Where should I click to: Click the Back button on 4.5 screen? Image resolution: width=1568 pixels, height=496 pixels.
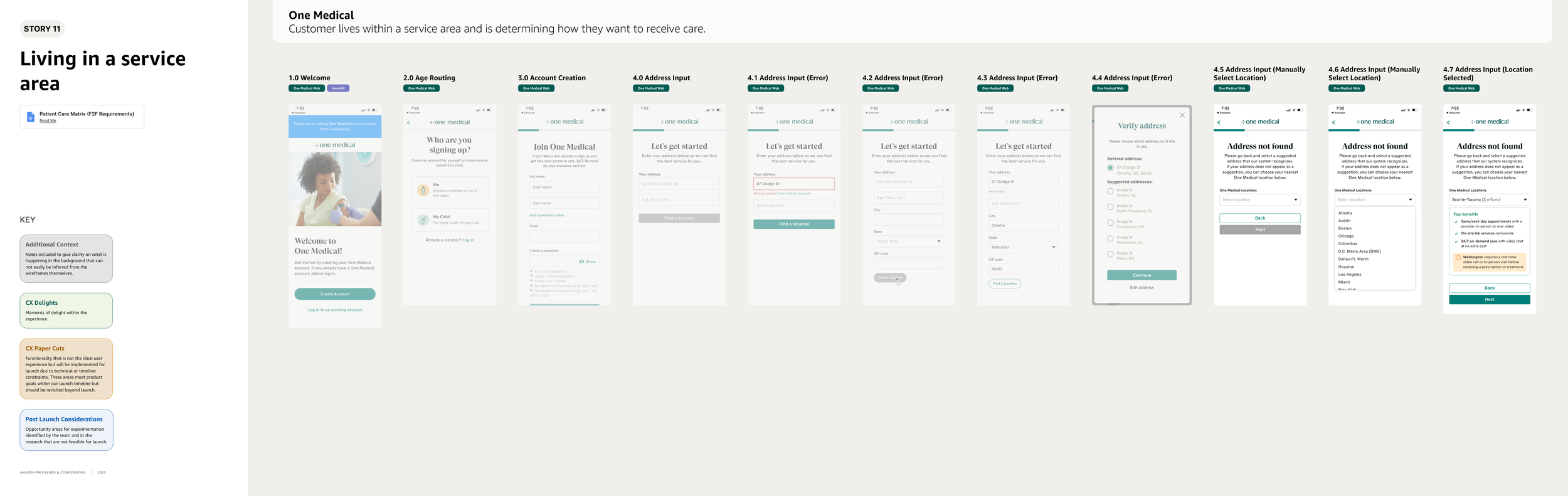[1260, 218]
